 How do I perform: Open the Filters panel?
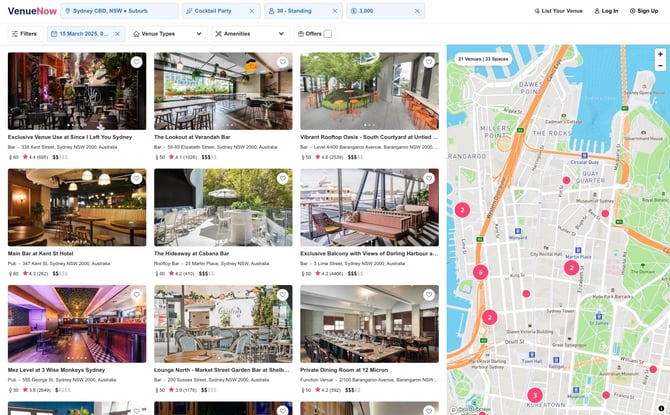[x=24, y=33]
